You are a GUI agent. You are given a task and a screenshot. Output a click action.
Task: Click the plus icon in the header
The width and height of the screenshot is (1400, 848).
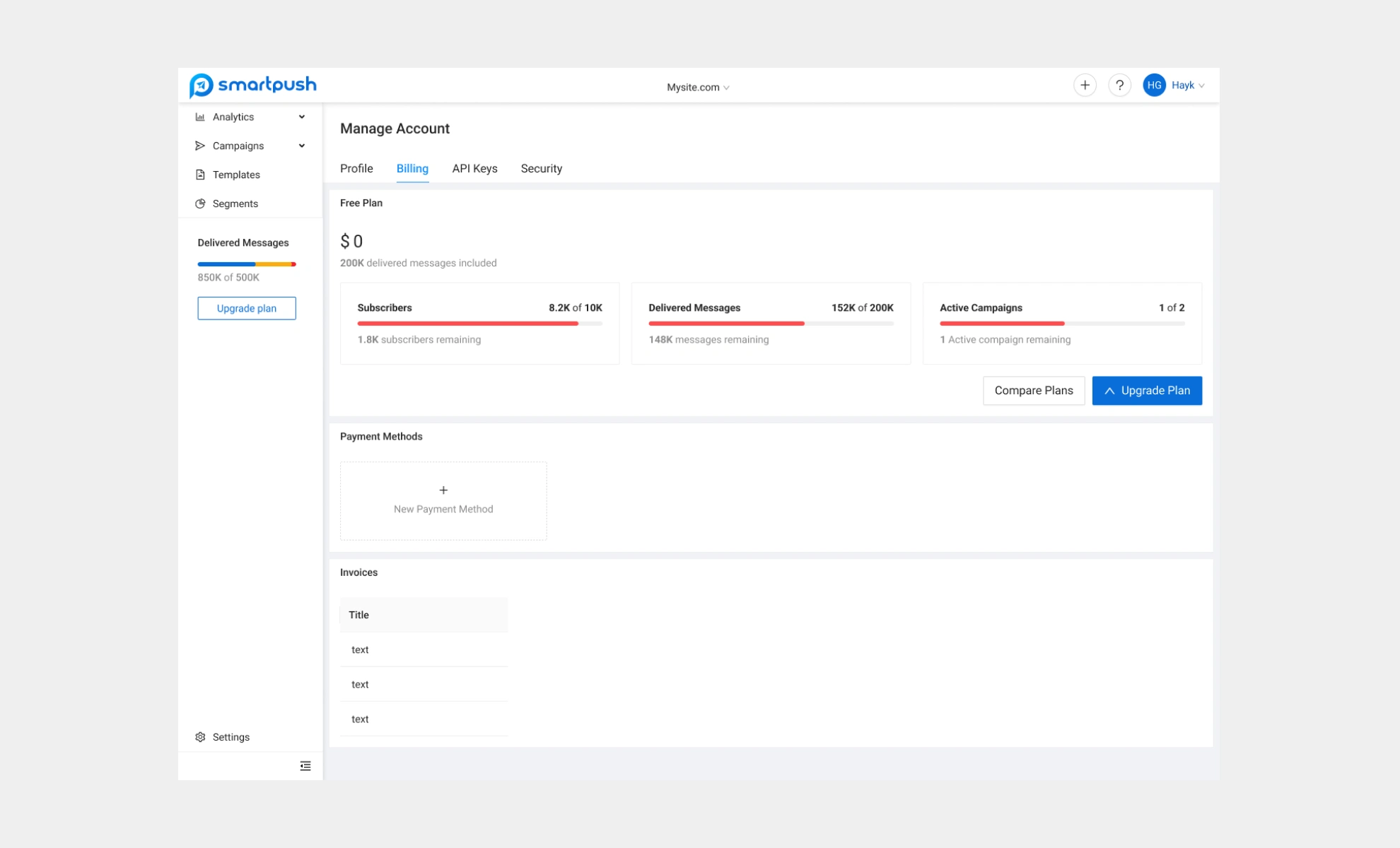click(x=1085, y=84)
